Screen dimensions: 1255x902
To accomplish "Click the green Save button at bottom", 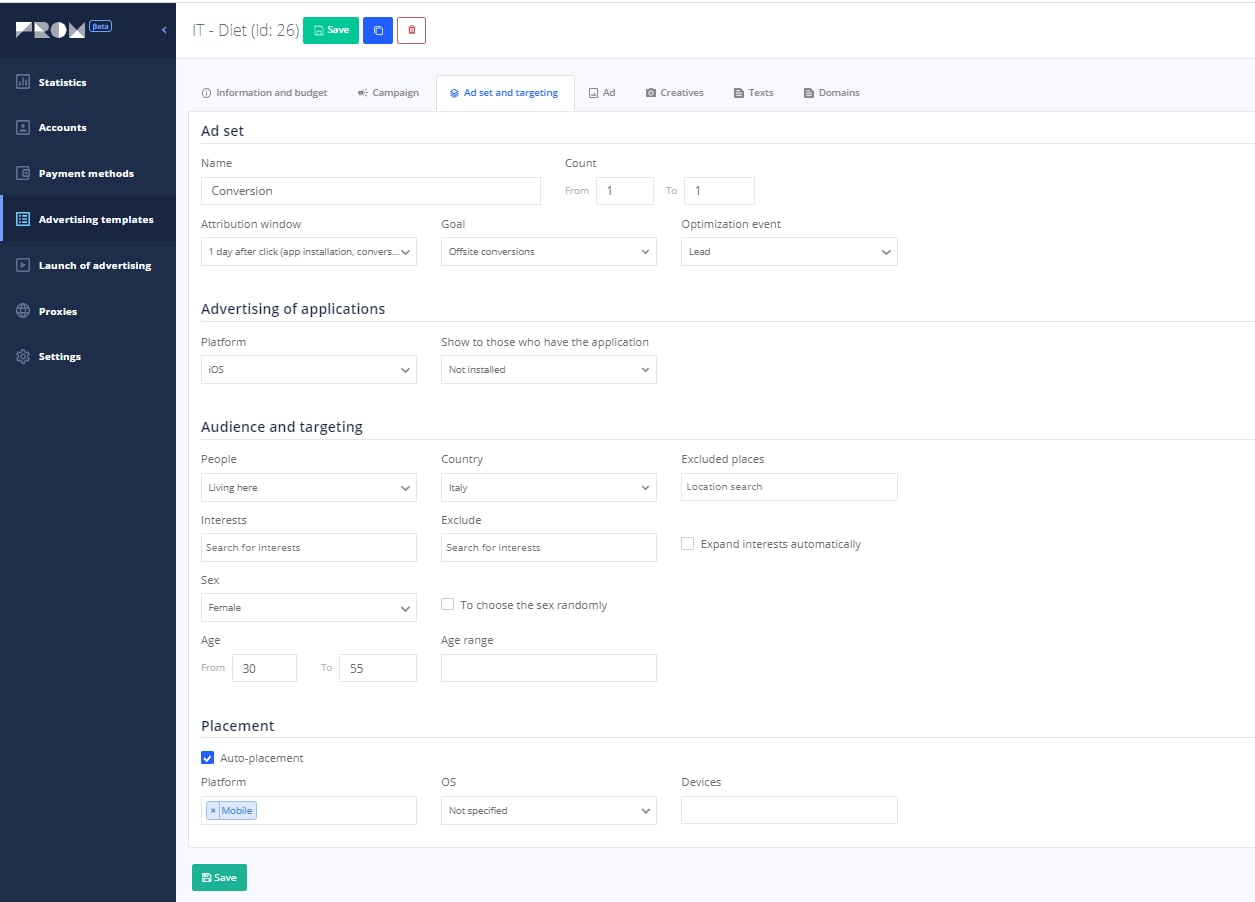I will (x=219, y=877).
